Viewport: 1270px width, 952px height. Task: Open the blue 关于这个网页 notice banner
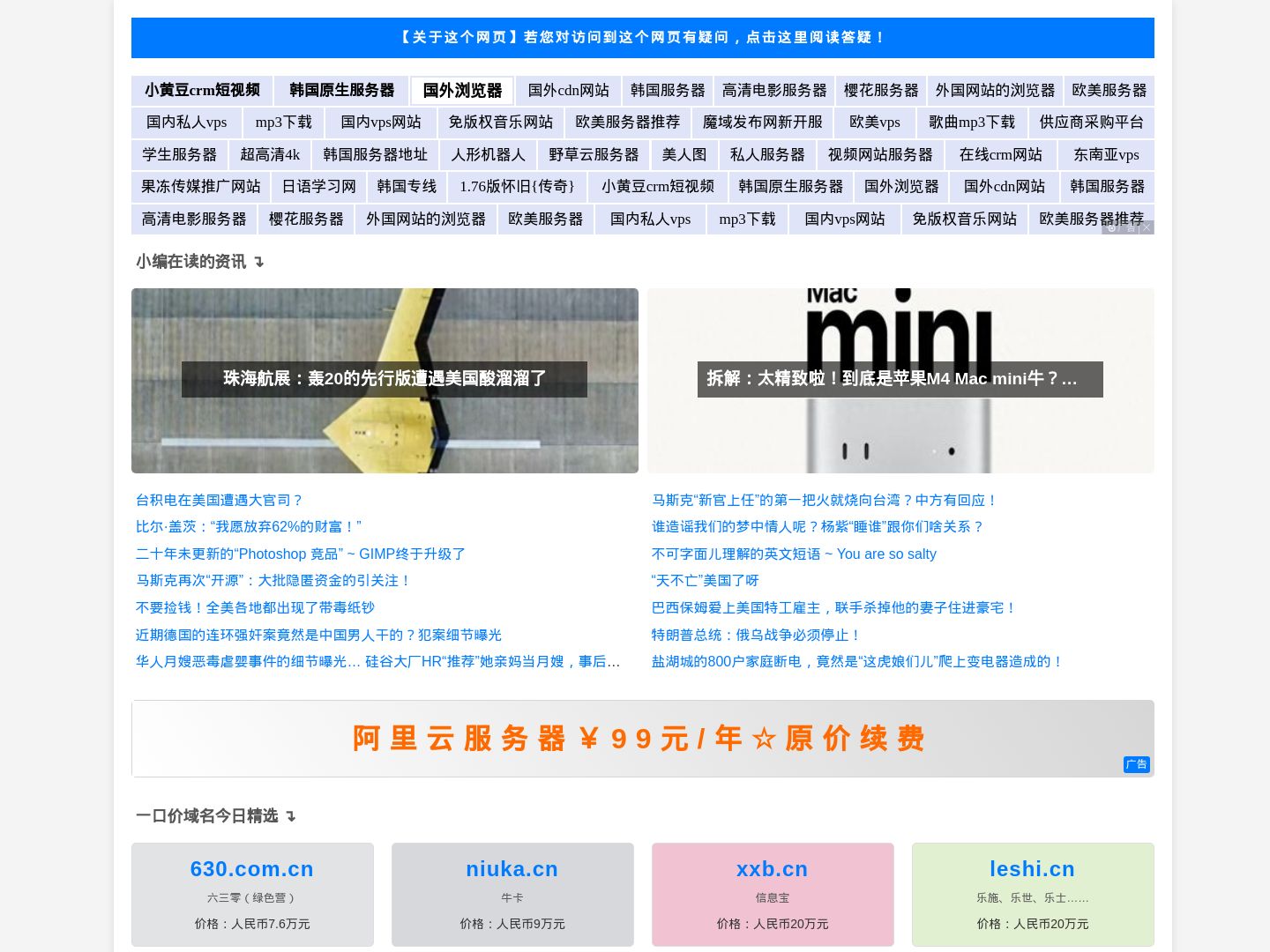pyautogui.click(x=643, y=38)
